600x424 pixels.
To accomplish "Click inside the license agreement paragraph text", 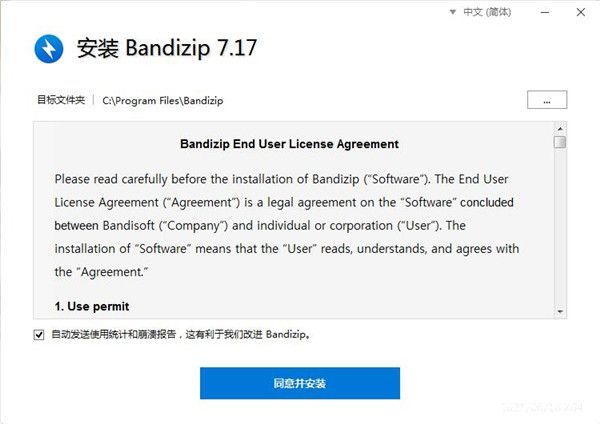I will [x=287, y=225].
